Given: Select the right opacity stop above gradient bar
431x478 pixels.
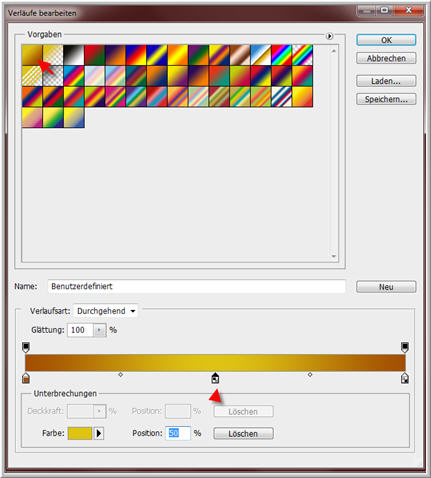Looking at the screenshot, I should 405,347.
